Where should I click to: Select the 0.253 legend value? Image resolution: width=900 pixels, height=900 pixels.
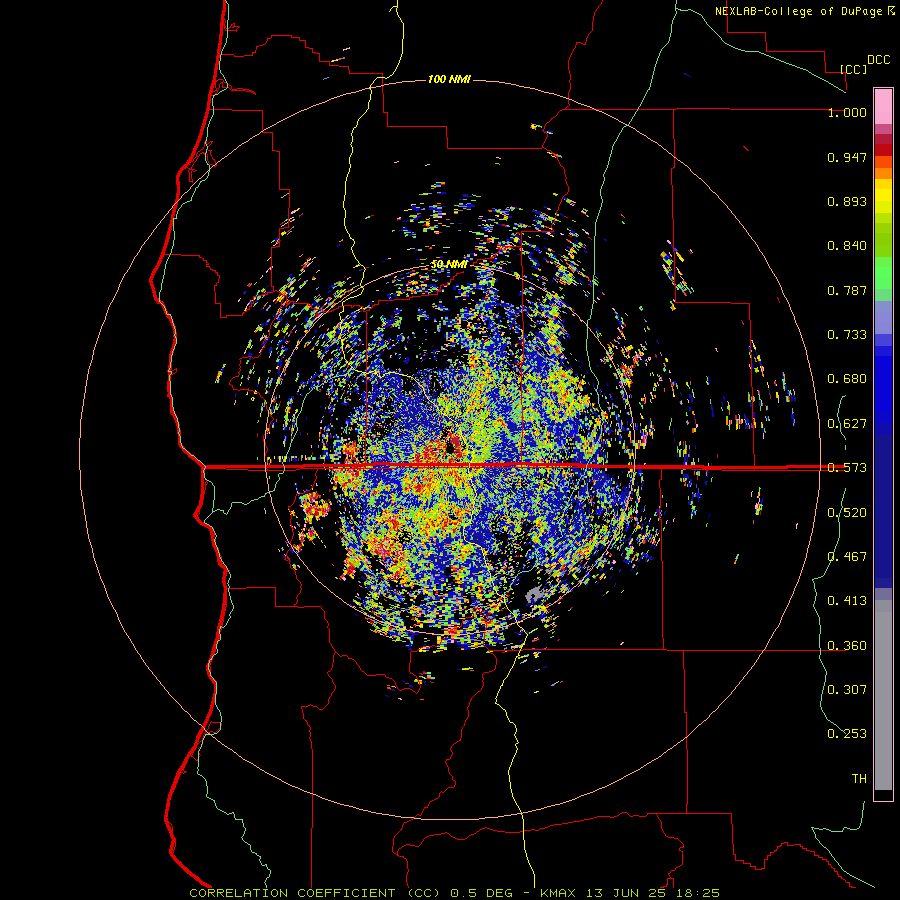coord(847,734)
